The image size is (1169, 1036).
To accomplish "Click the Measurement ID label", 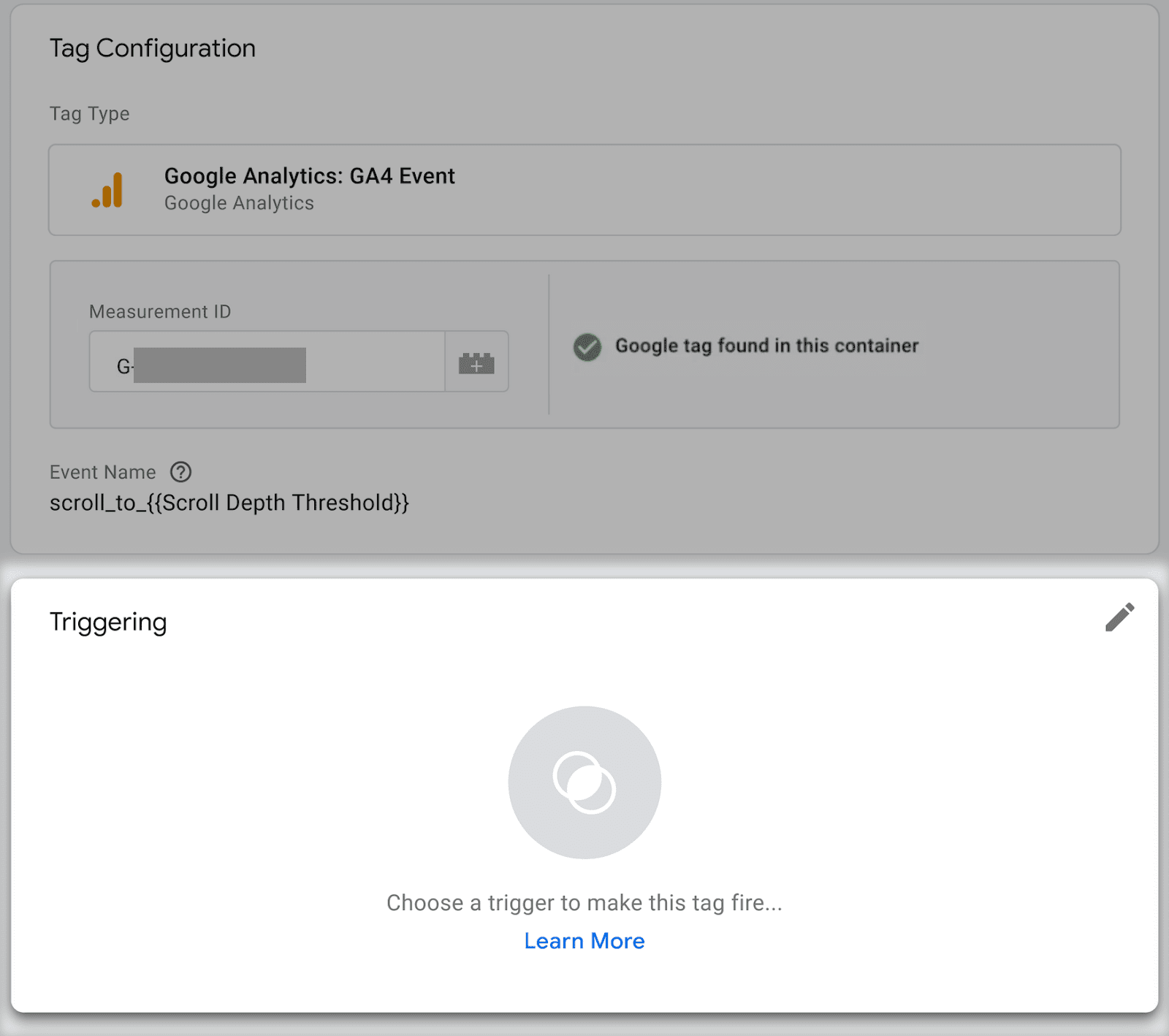I will (x=159, y=311).
